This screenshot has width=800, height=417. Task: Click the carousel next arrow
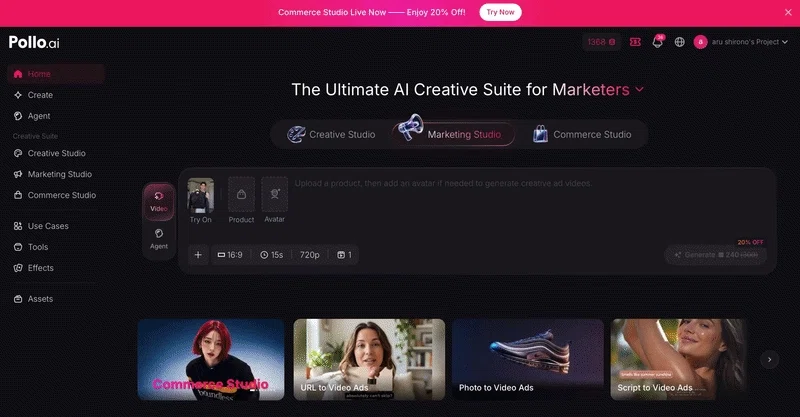(x=769, y=359)
